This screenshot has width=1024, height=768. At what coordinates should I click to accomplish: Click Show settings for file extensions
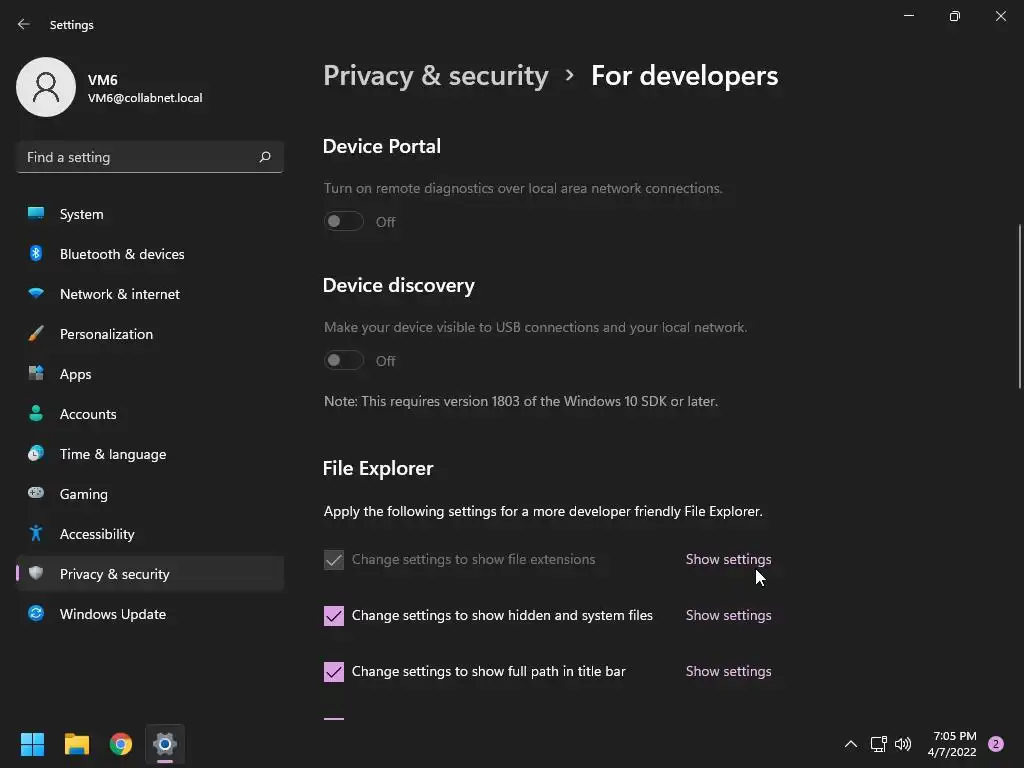coord(728,560)
